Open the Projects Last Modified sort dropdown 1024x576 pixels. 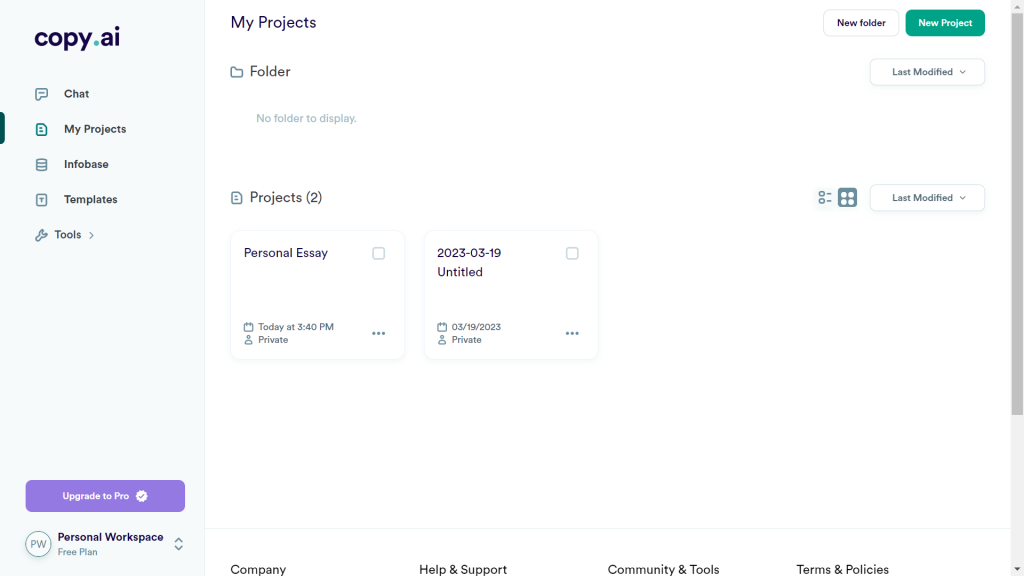click(926, 197)
